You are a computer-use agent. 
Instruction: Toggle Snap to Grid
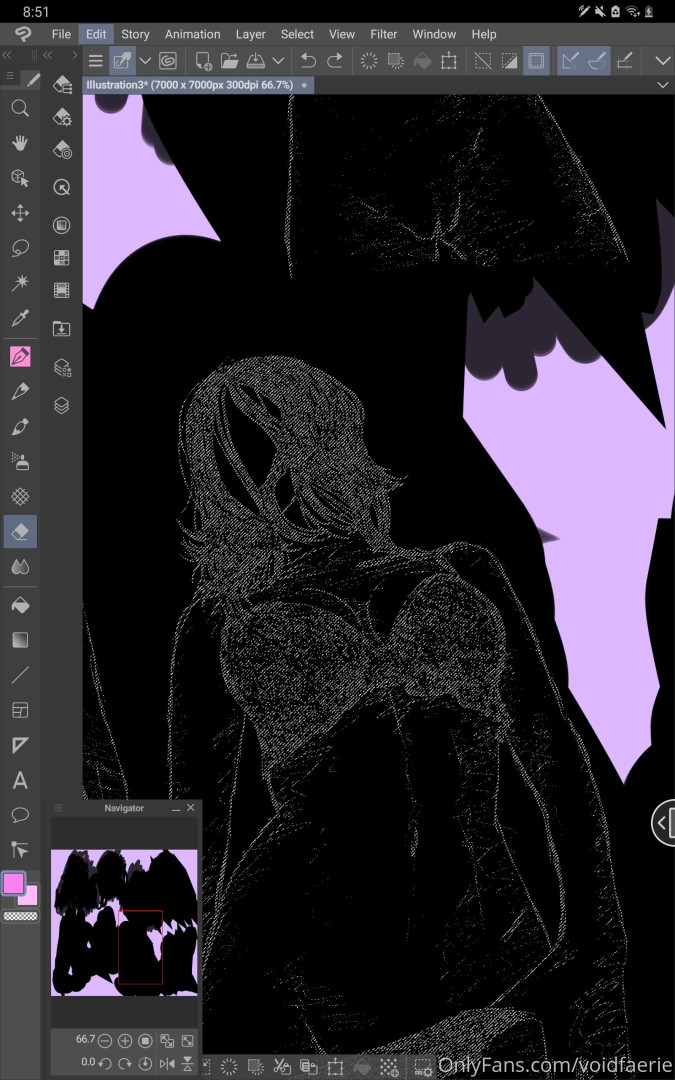click(625, 61)
